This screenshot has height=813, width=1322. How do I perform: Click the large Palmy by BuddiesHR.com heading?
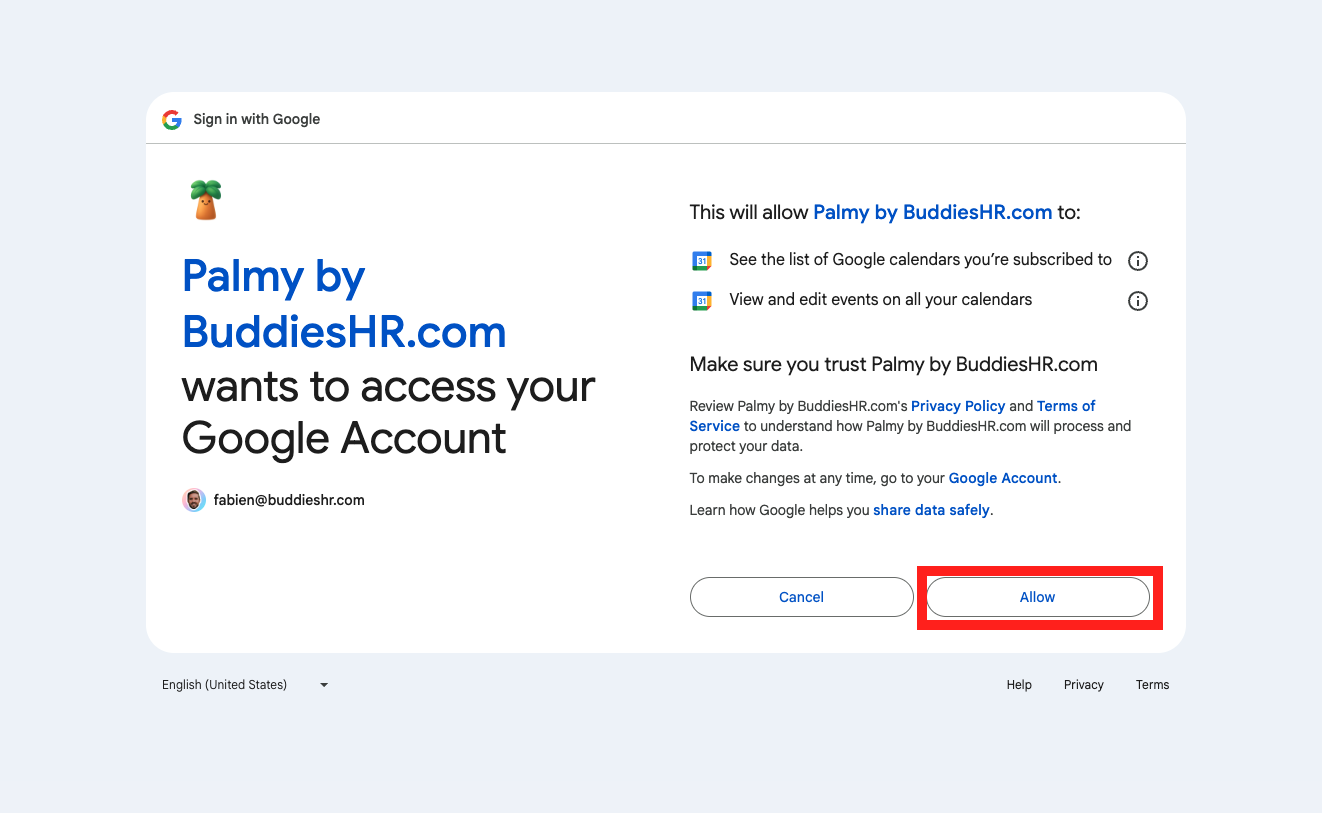point(344,304)
